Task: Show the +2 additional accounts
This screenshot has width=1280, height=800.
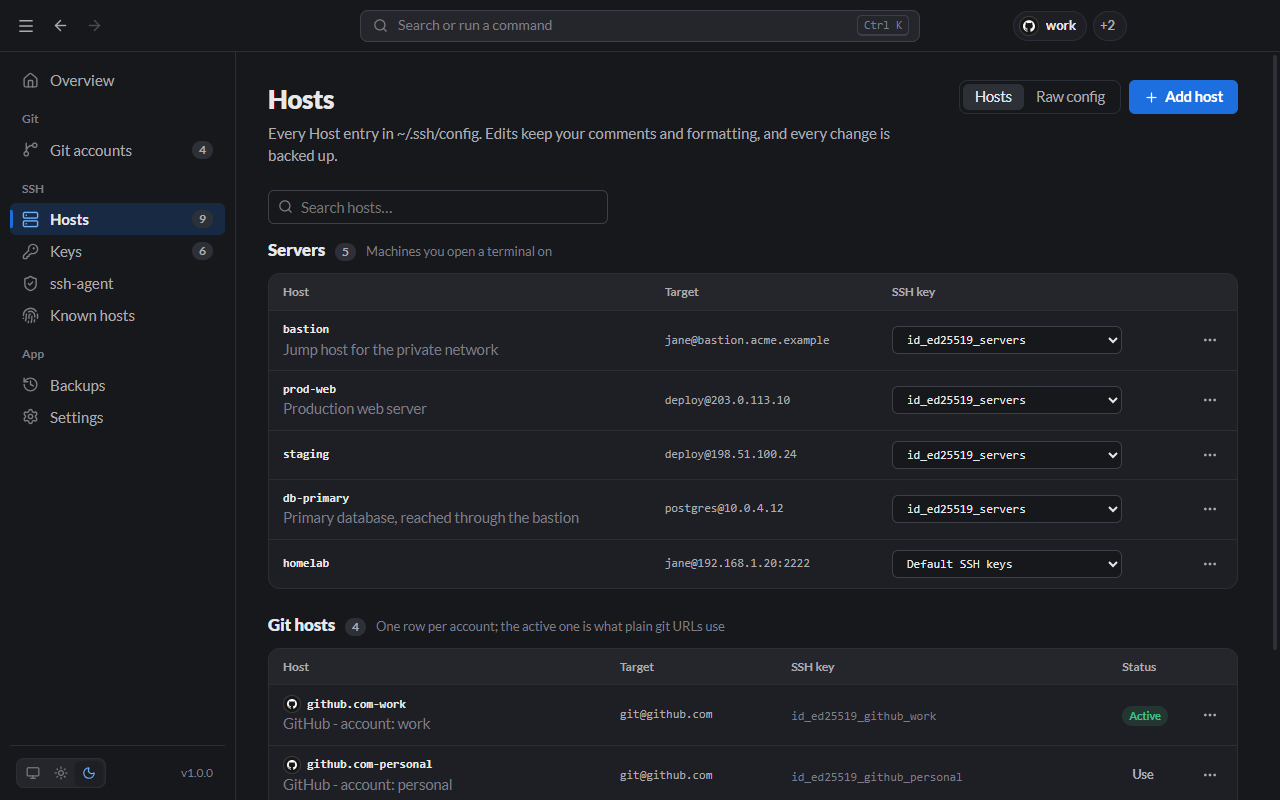Action: (x=1110, y=26)
